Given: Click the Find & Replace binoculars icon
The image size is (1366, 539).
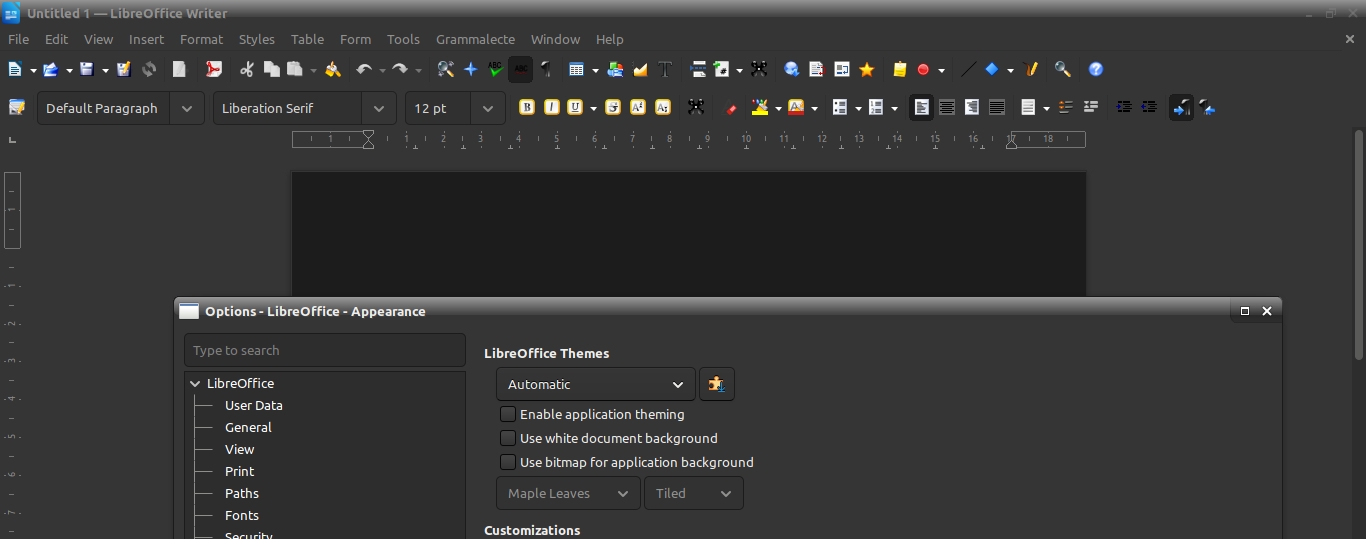Looking at the screenshot, I should [446, 70].
